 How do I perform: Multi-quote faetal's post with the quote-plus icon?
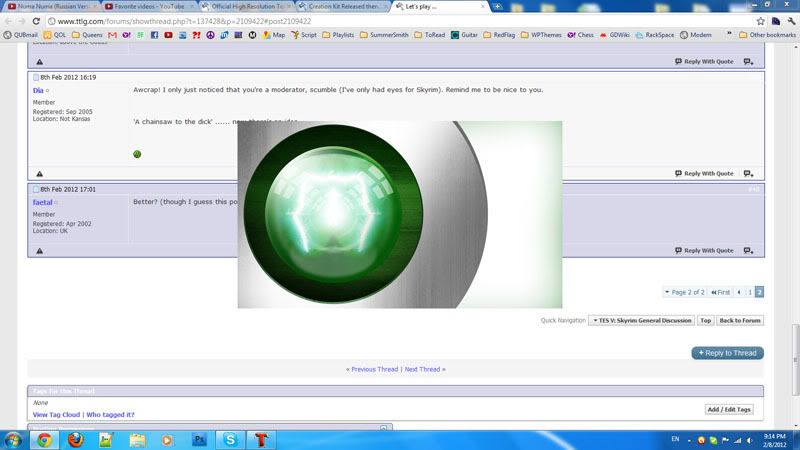(x=748, y=251)
